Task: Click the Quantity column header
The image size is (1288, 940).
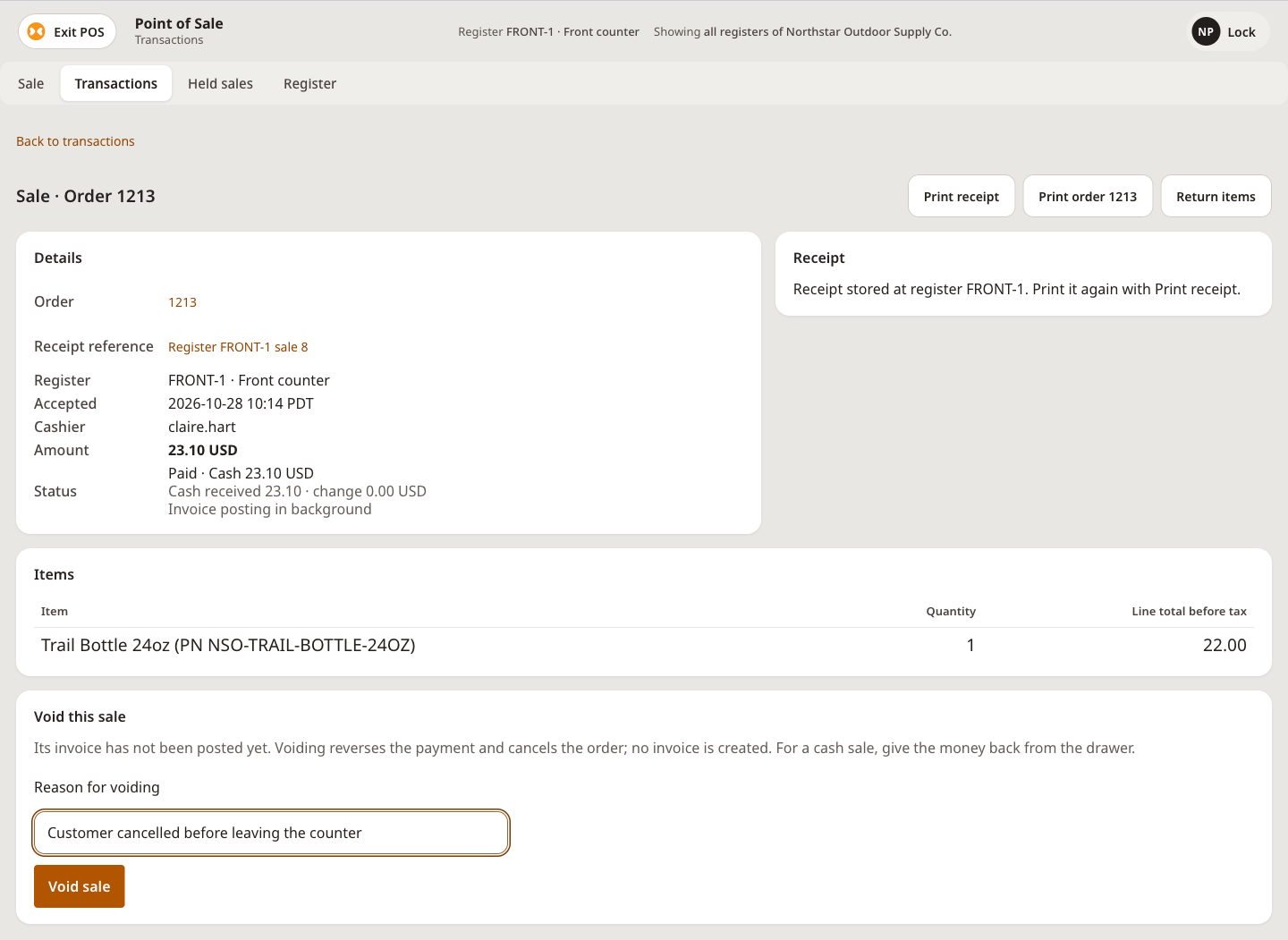Action: tap(951, 612)
